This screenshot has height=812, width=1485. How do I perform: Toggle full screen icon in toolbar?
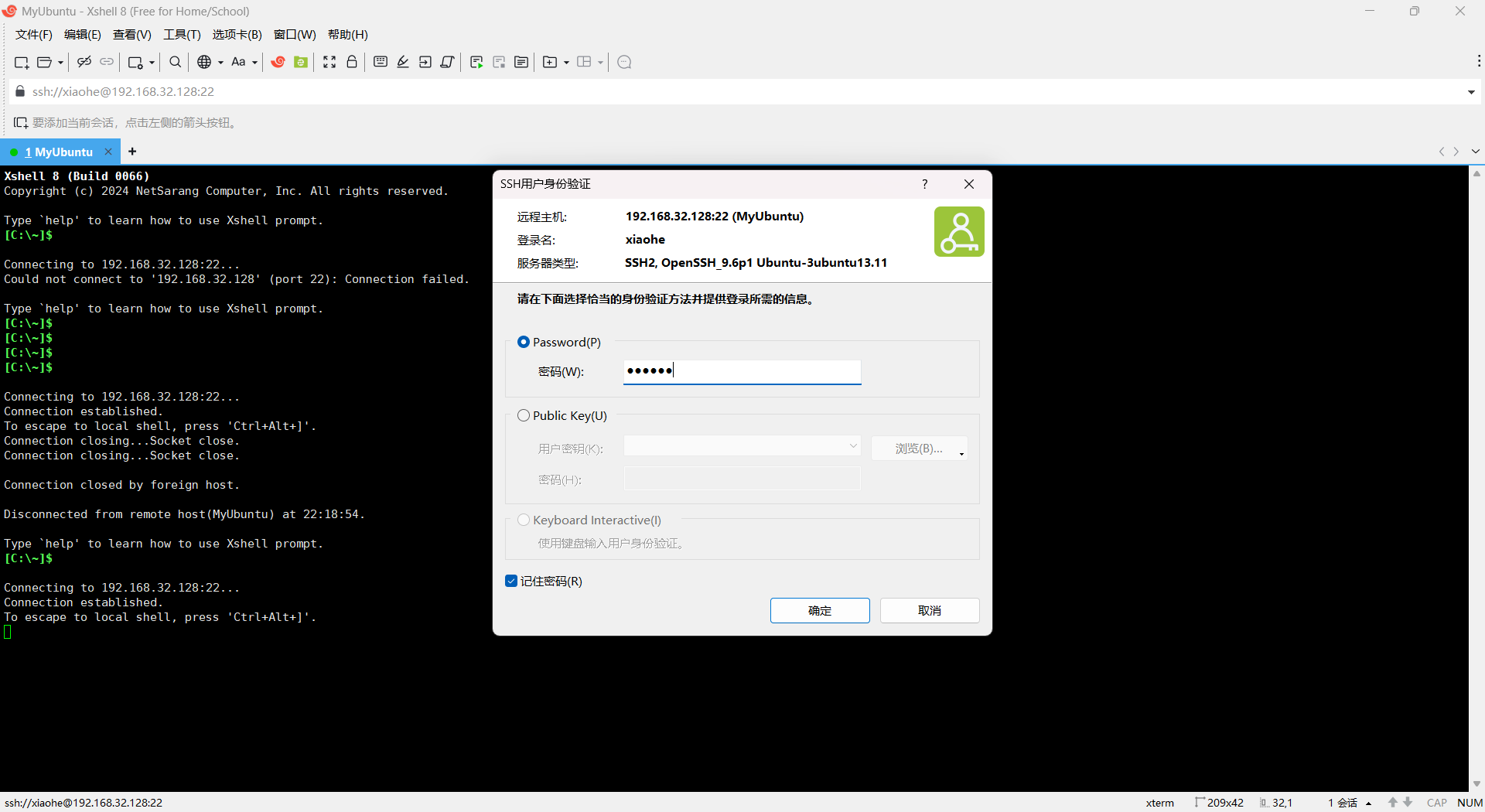[329, 62]
